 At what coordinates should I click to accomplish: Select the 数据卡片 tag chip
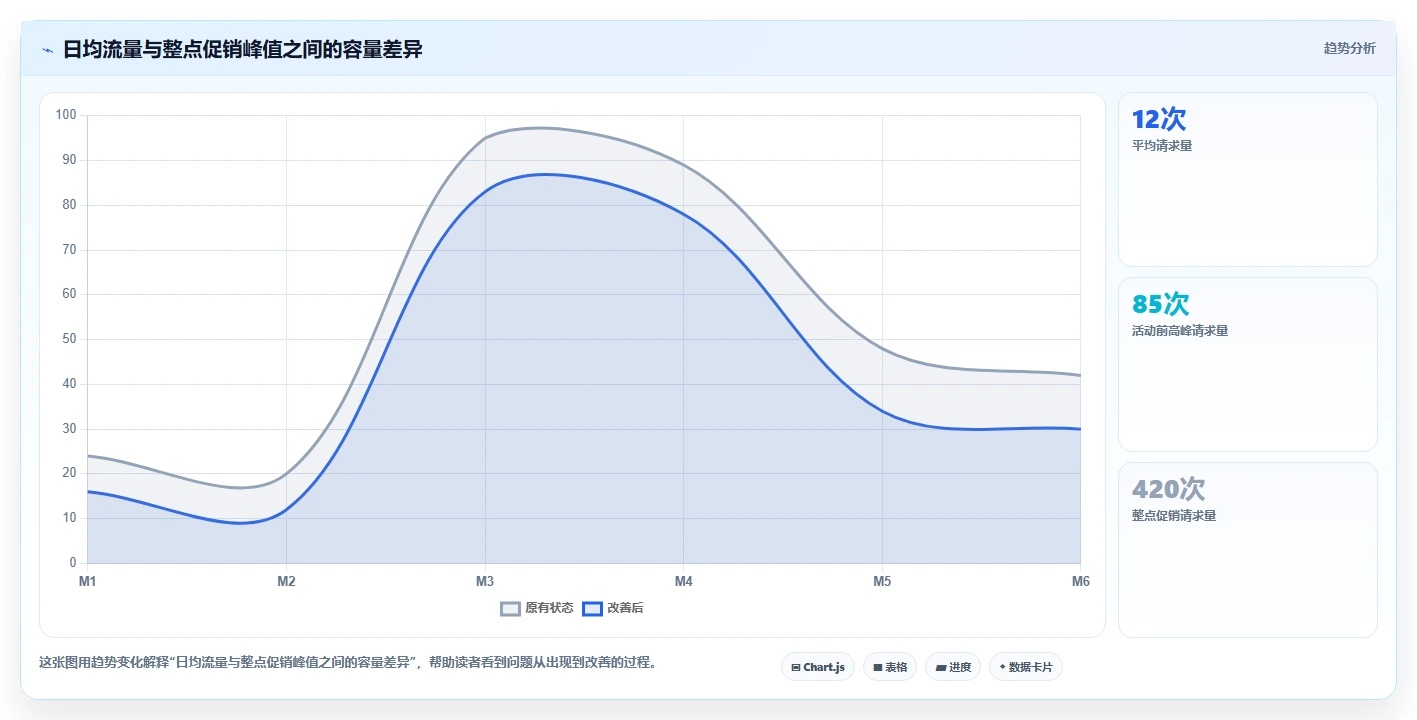click(x=1025, y=667)
